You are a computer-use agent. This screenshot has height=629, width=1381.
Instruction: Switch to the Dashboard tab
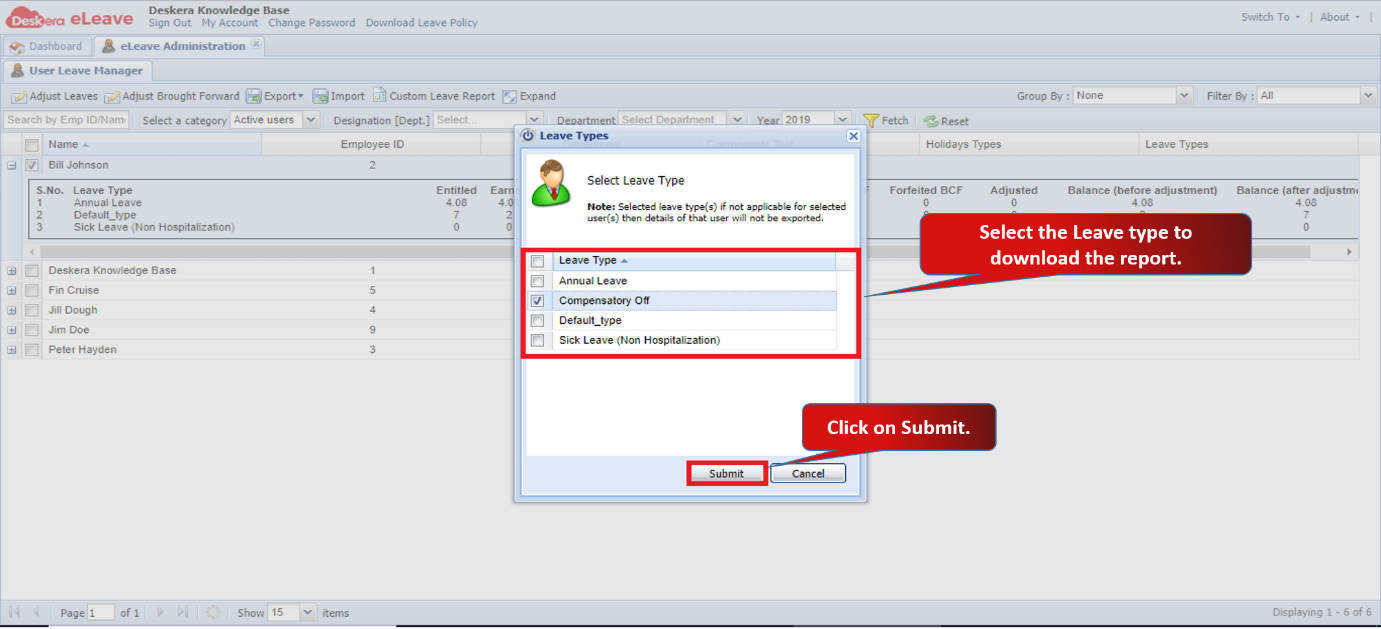tap(47, 46)
